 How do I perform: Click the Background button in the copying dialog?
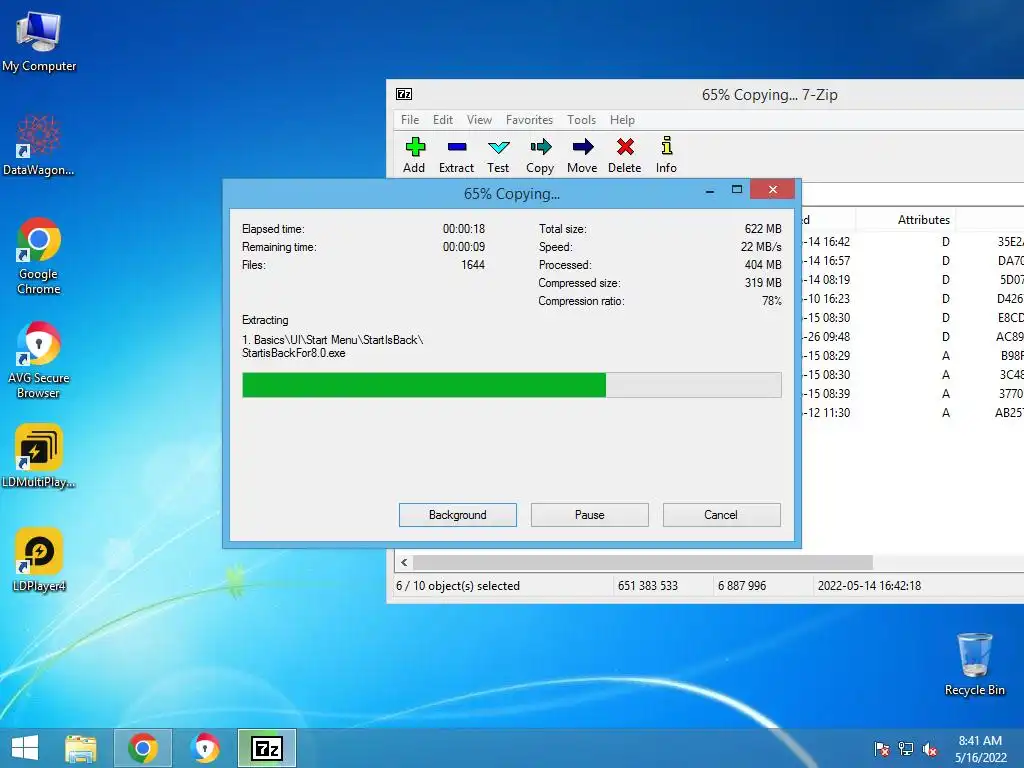click(x=458, y=515)
